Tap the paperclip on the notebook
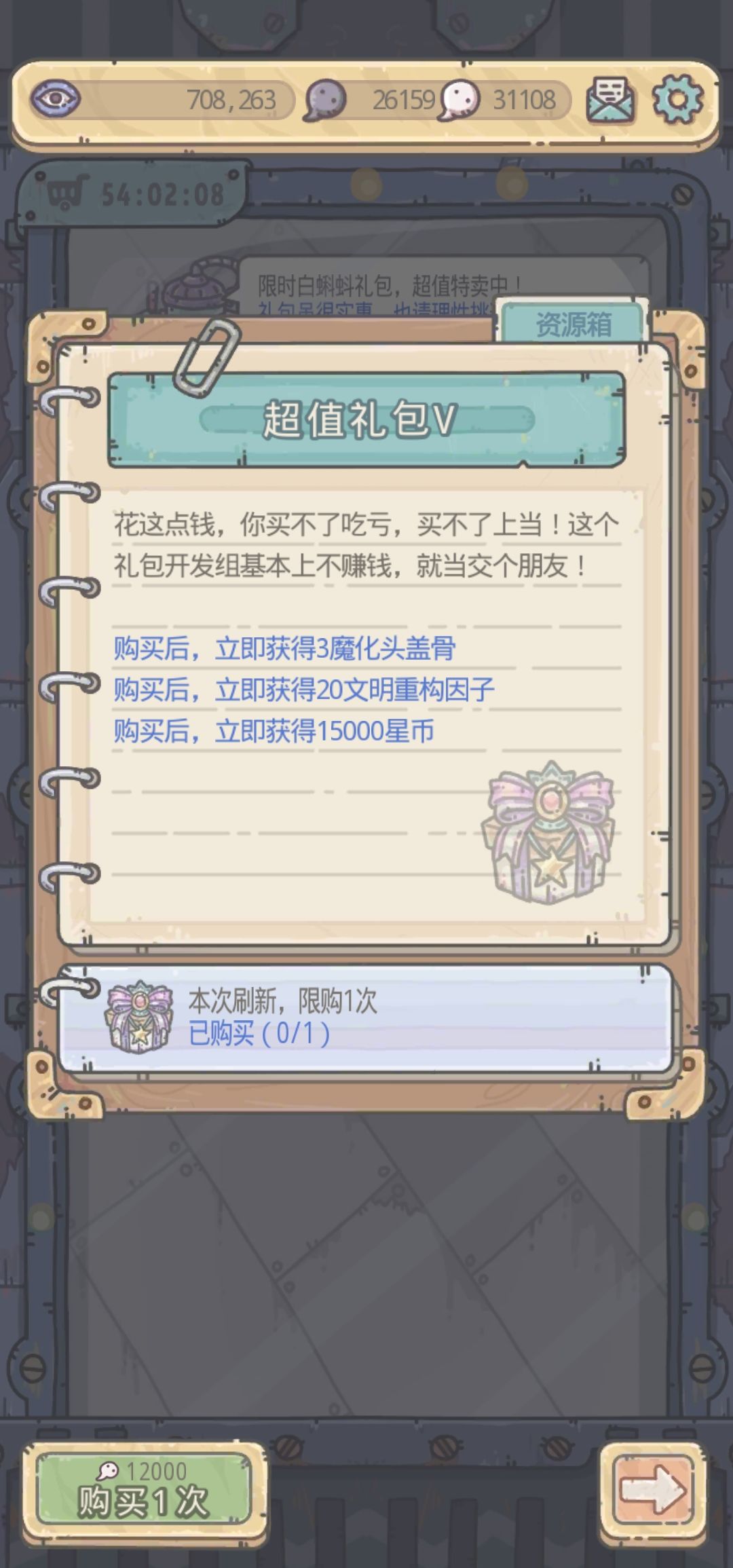 click(x=207, y=356)
